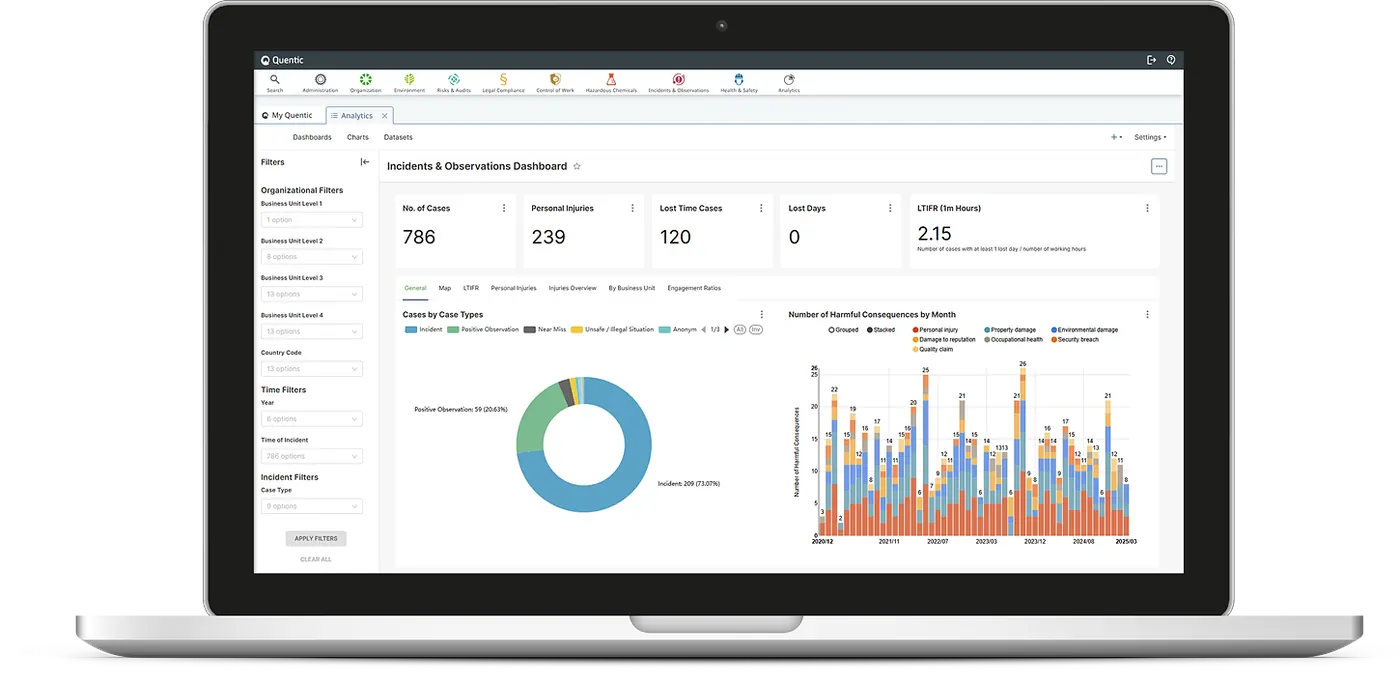This screenshot has height=686, width=1400.
Task: Click the logout icon in header
Action: click(1151, 60)
